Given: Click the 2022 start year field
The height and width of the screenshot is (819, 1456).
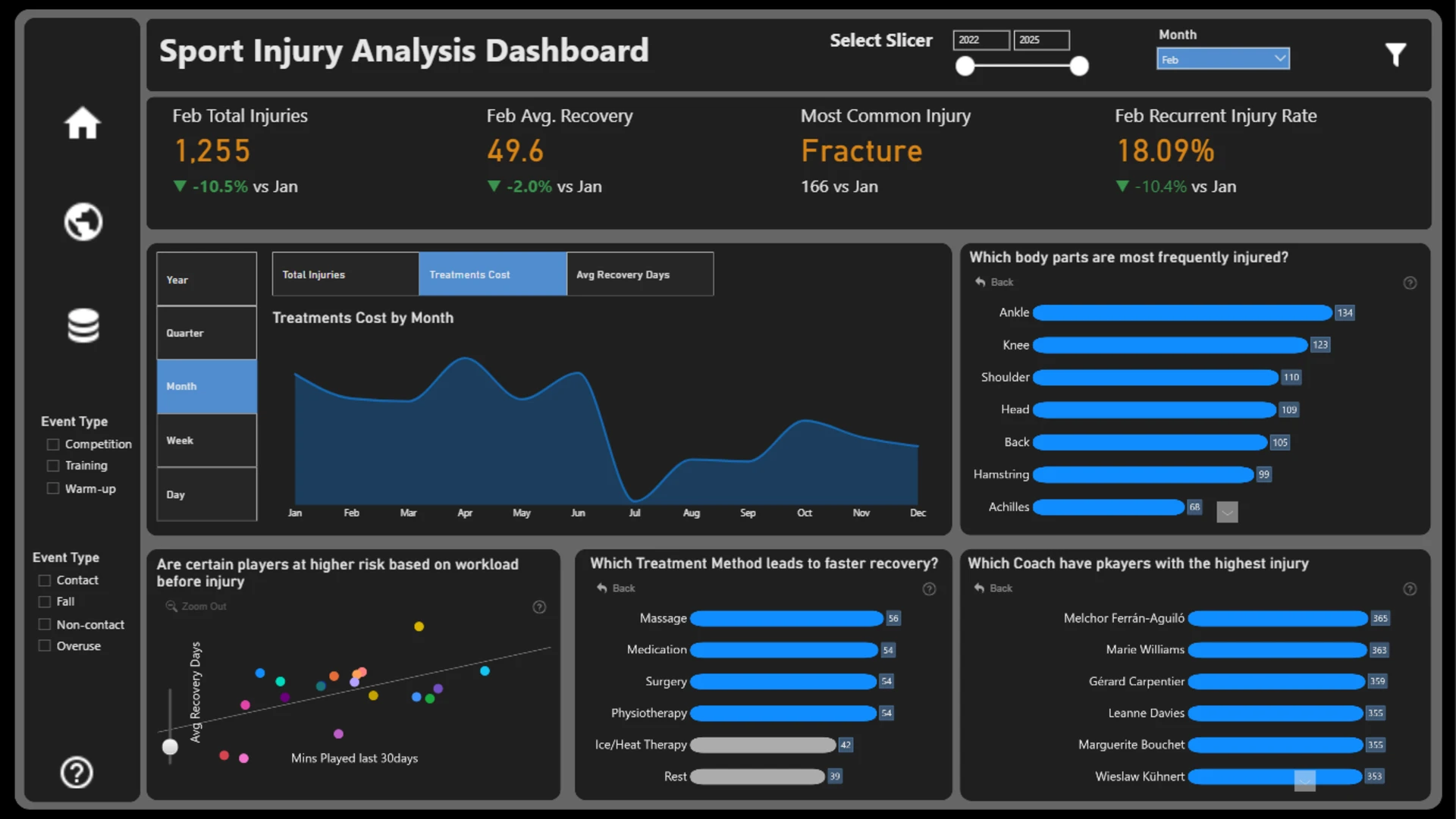Looking at the screenshot, I should (x=981, y=40).
